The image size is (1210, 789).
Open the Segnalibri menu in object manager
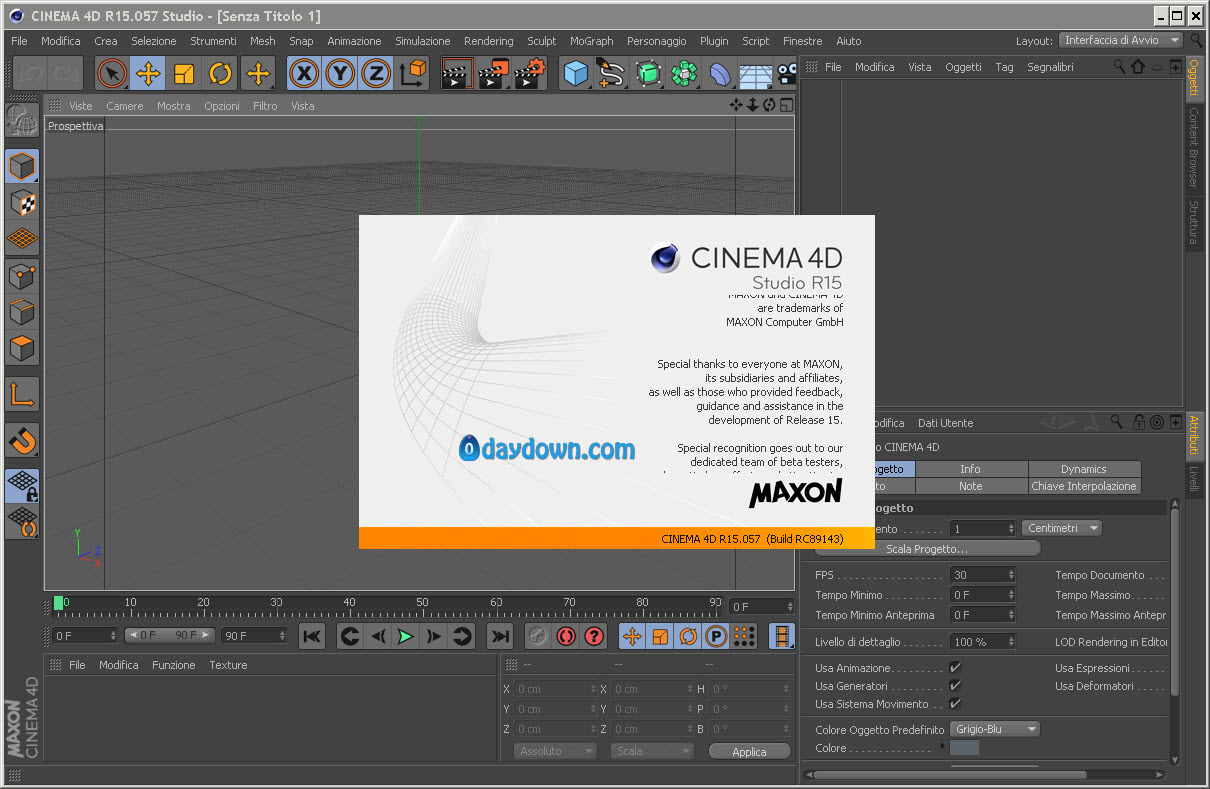pyautogui.click(x=1050, y=67)
